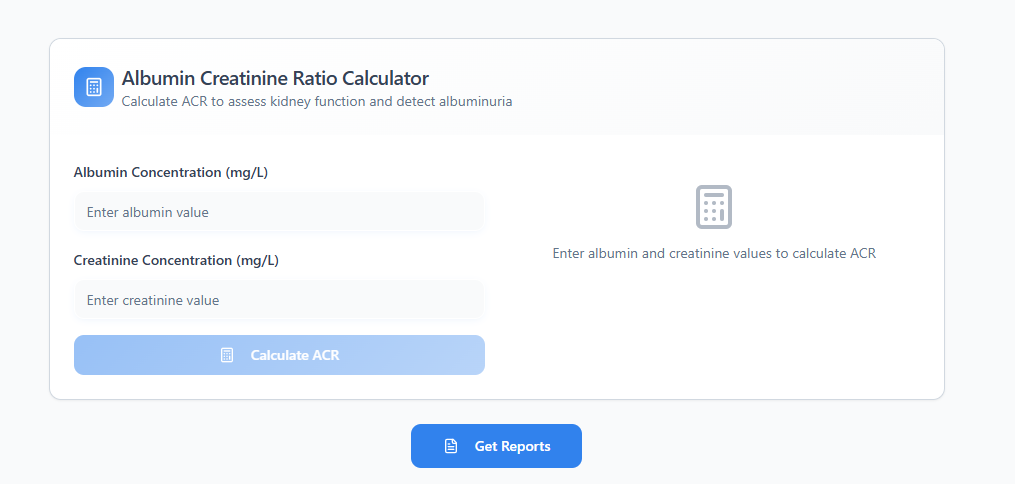
Task: Click the large gray calculator placeholder icon
Action: [x=714, y=207]
